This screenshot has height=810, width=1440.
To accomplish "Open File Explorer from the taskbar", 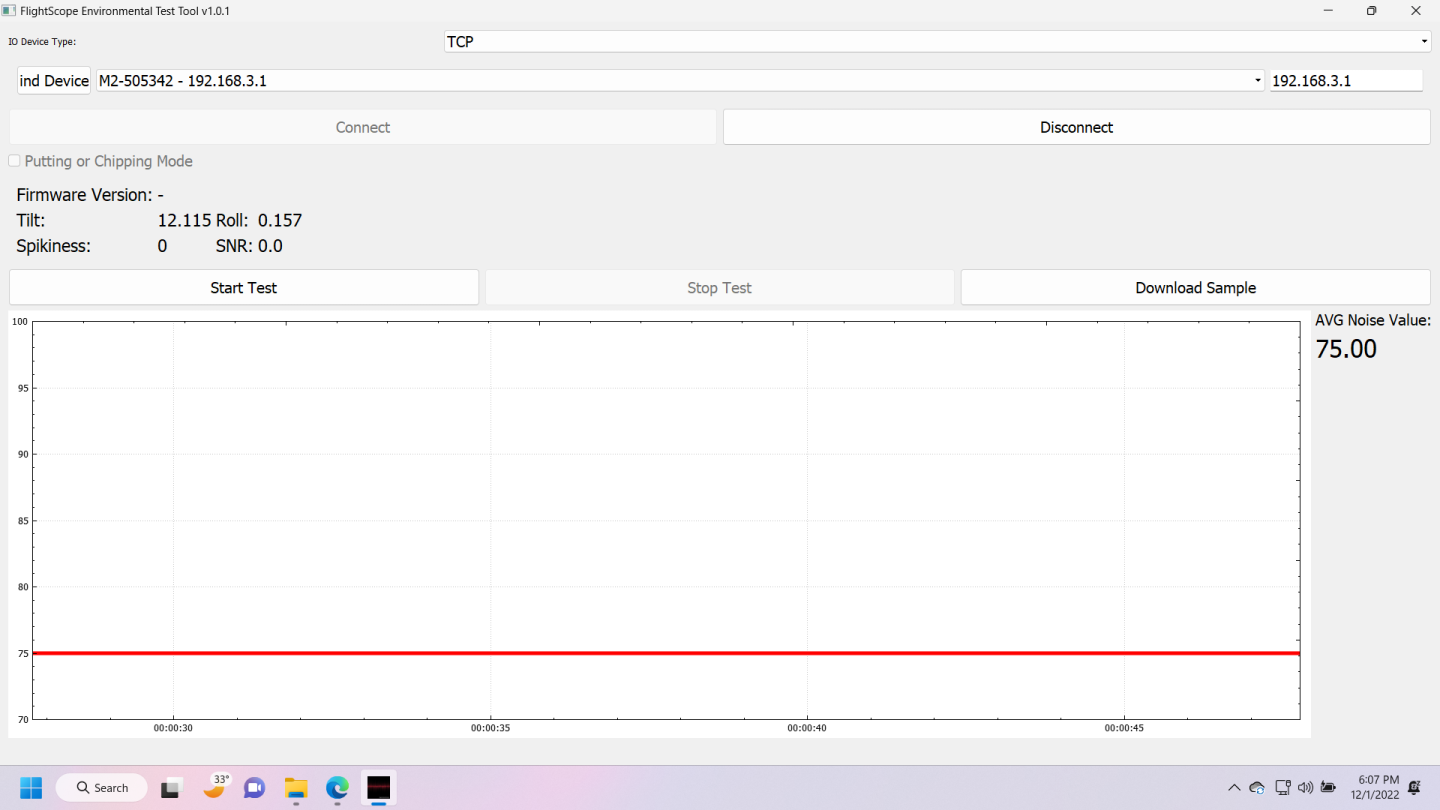I will [295, 788].
